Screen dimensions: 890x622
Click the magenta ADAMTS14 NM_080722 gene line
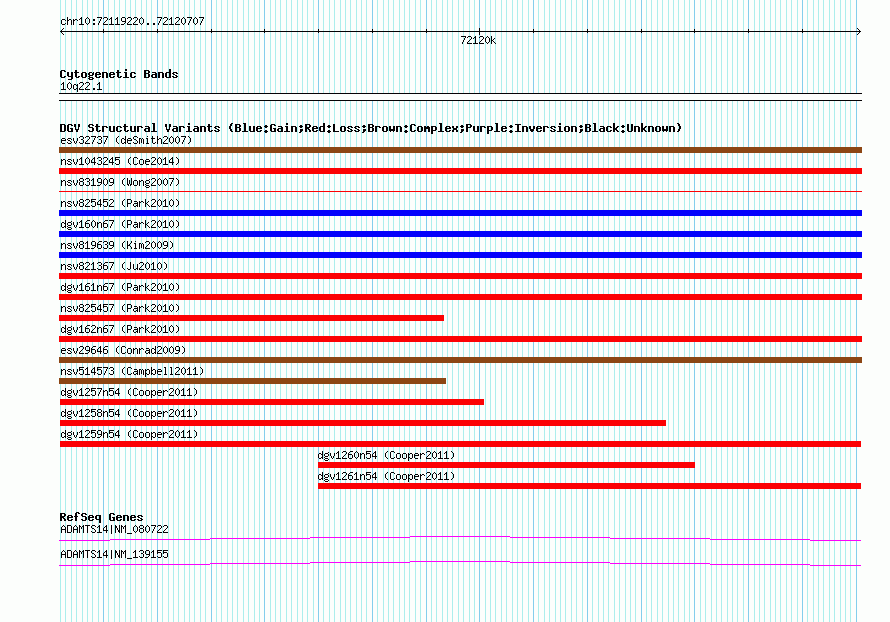pos(460,538)
